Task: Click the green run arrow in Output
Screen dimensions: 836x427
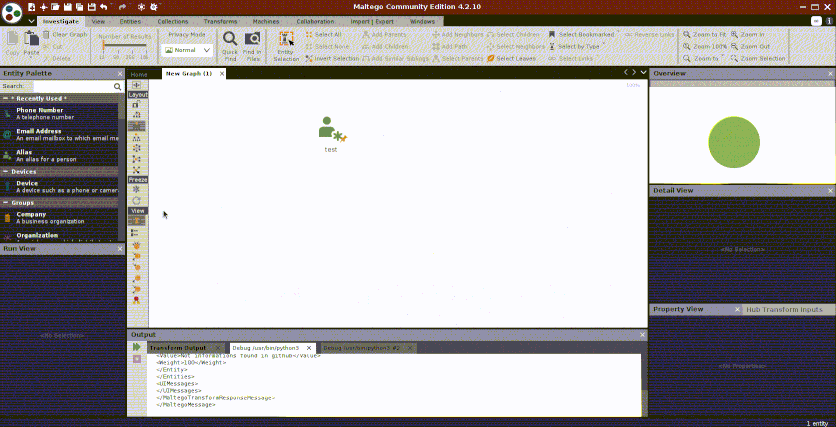Action: pos(136,347)
